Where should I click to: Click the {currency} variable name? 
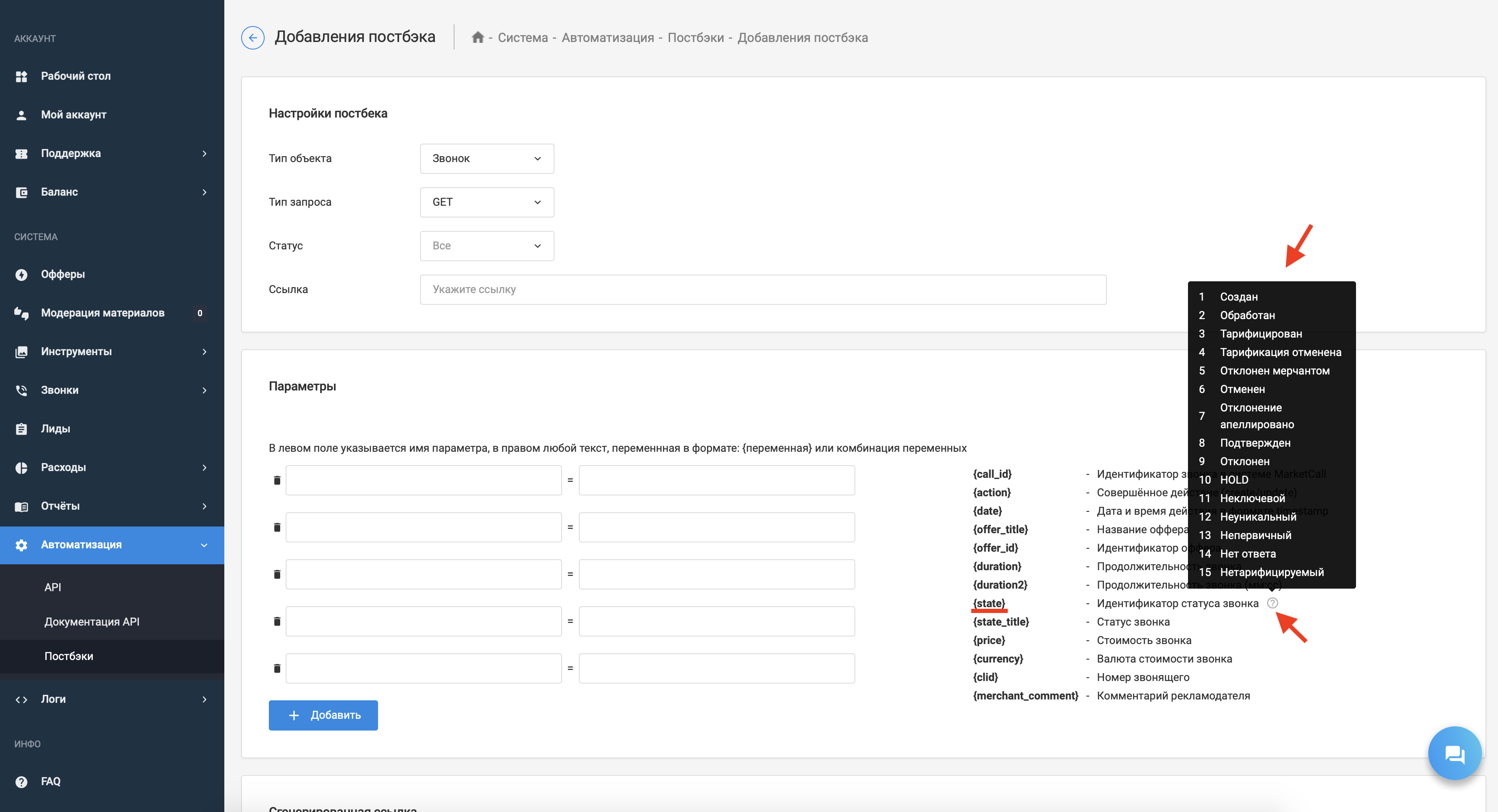click(998, 659)
